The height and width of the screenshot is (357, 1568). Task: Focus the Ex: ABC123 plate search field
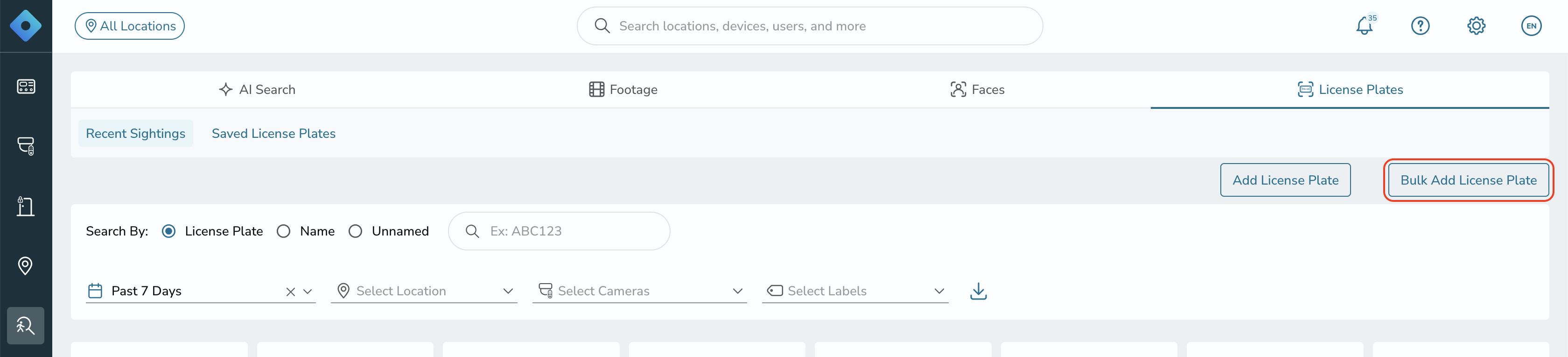(x=559, y=231)
